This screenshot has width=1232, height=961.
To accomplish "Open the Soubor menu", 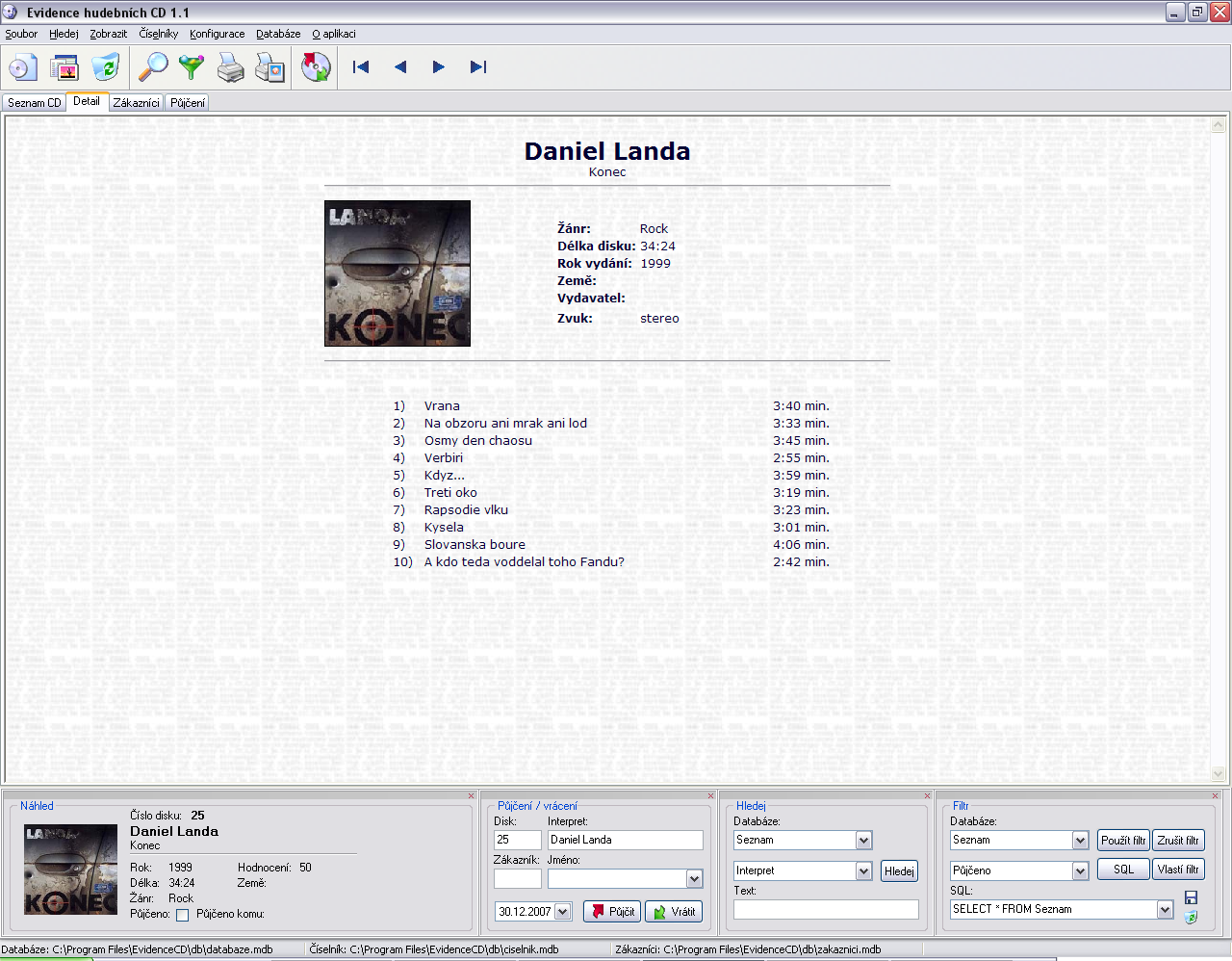I will [x=21, y=34].
